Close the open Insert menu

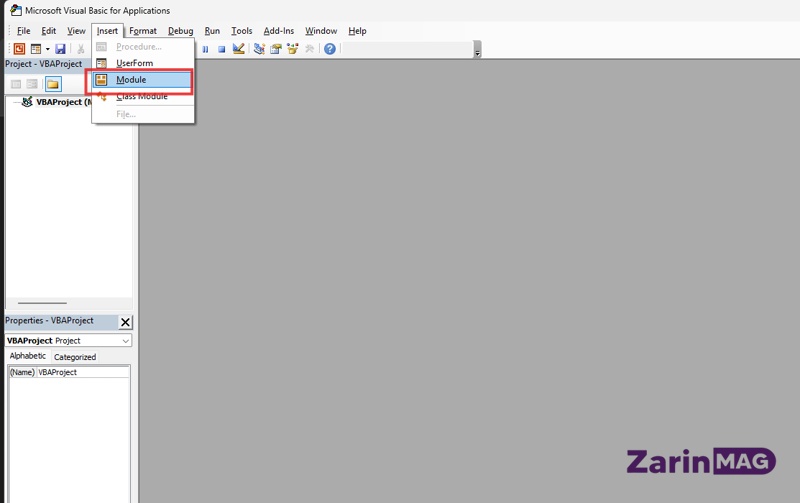click(107, 31)
